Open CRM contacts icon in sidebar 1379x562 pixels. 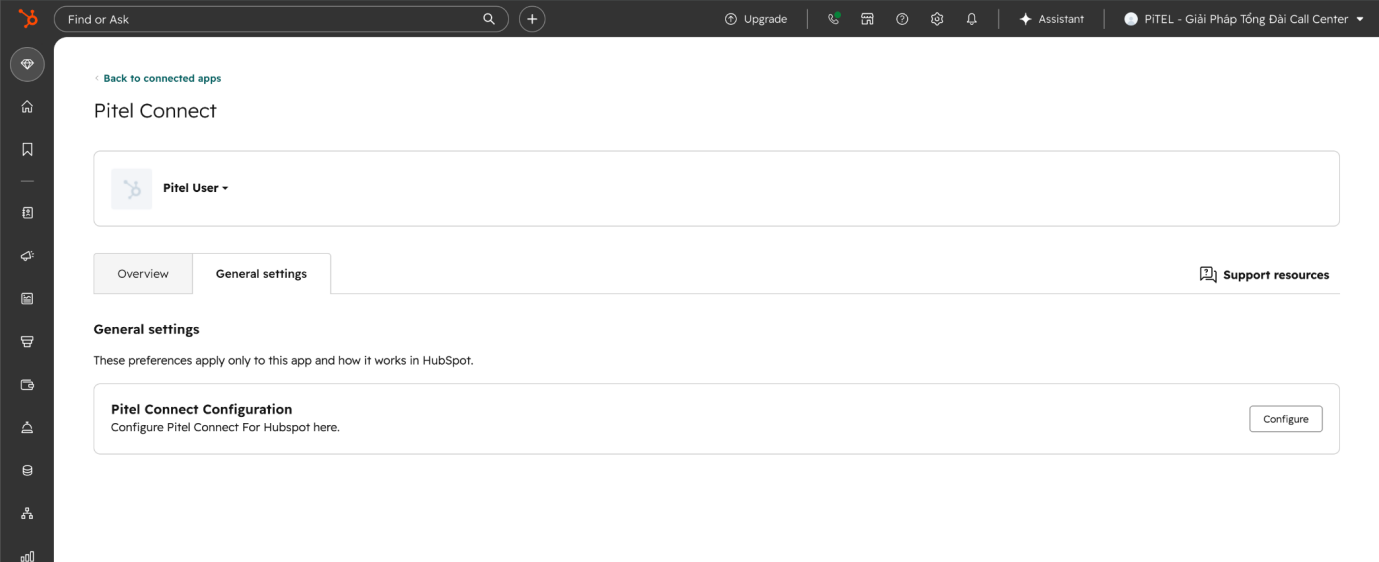[27, 213]
